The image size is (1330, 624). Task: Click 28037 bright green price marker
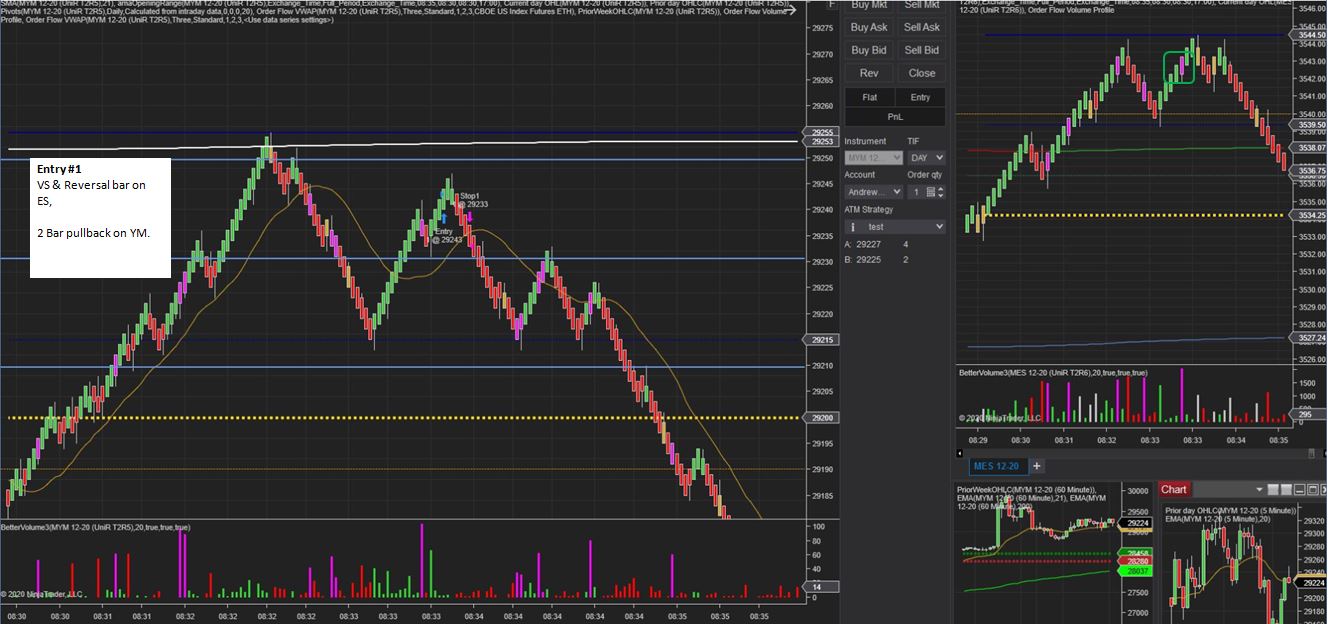pos(1137,571)
